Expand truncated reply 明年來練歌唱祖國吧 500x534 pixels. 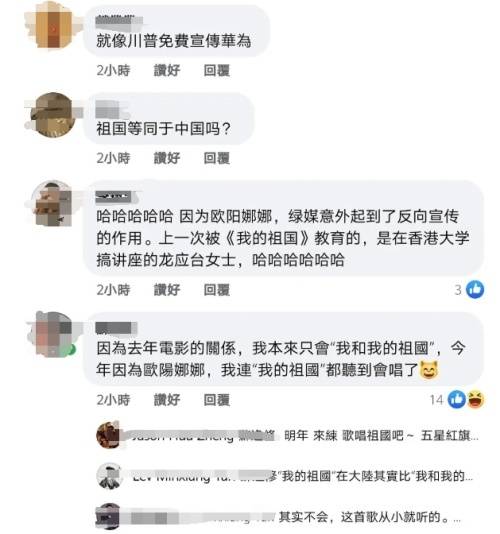tap(381, 436)
